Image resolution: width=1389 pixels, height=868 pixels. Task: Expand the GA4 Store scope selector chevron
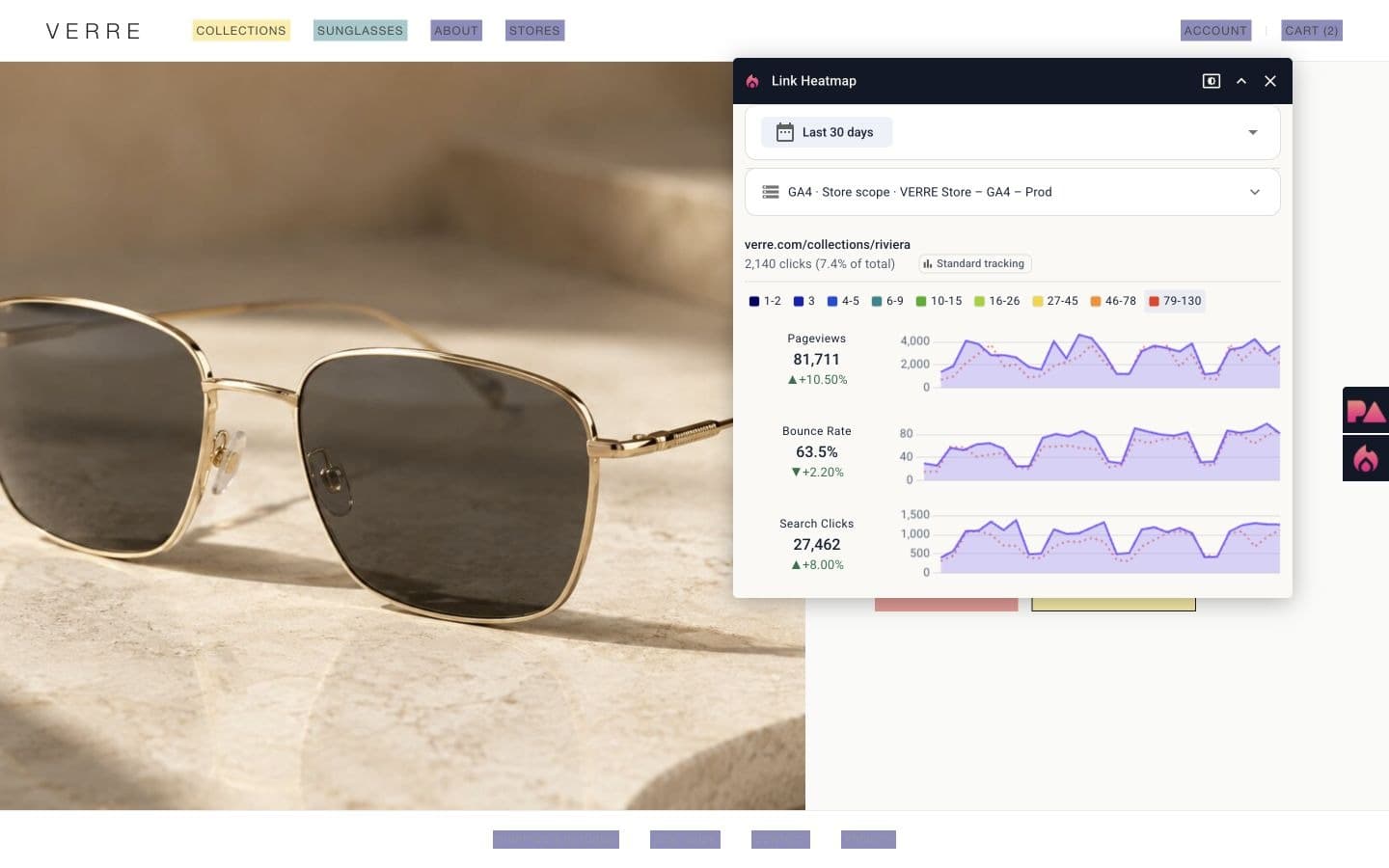click(1255, 192)
